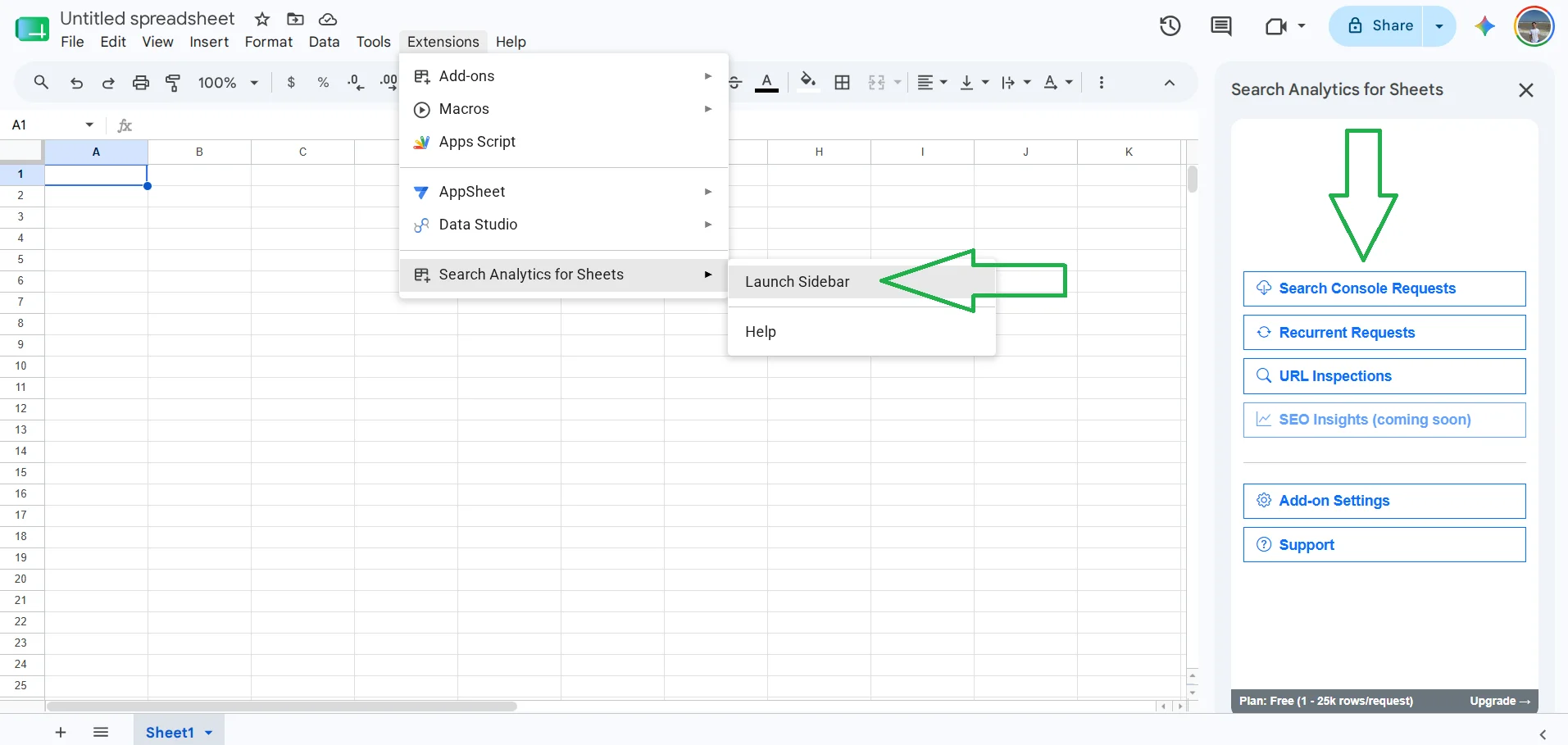Screen dimensions: 1568x745
Task: Open the all sheets list icon
Action: click(101, 733)
